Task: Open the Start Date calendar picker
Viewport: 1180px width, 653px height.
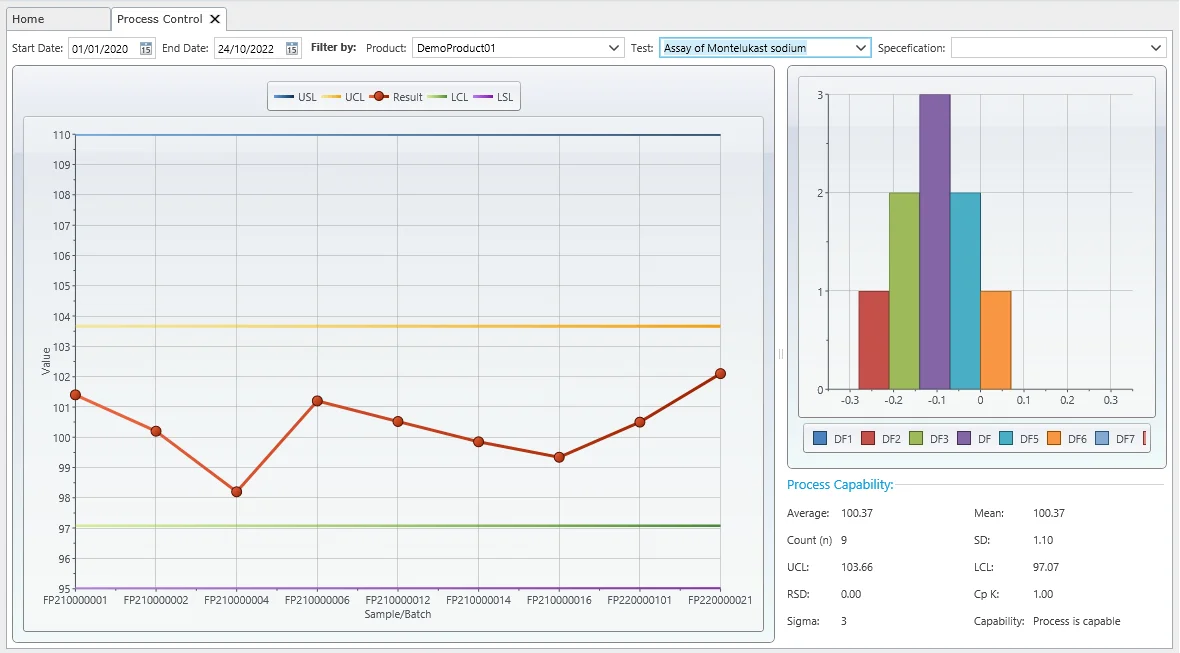Action: [x=146, y=48]
